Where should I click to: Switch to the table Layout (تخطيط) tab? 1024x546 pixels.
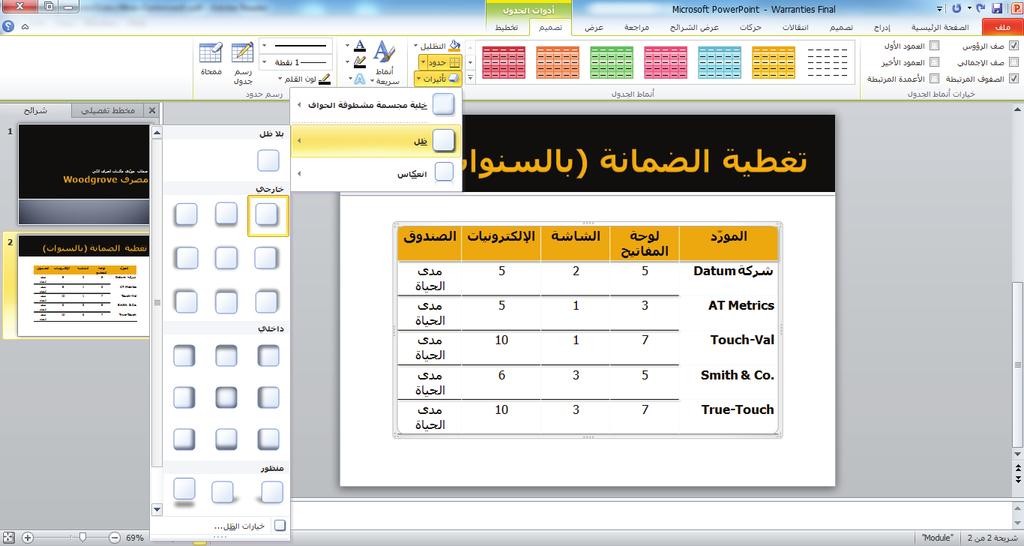506,27
